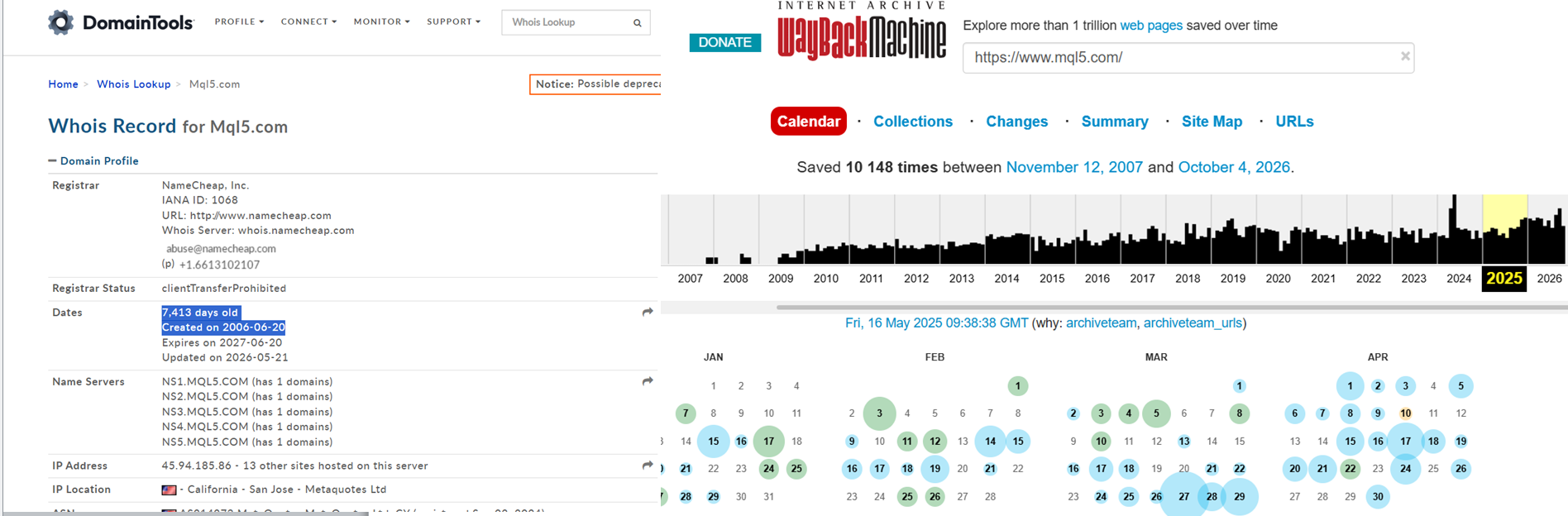Open the MONITOR dropdown menu
This screenshot has height=516, width=1568.
tap(381, 21)
